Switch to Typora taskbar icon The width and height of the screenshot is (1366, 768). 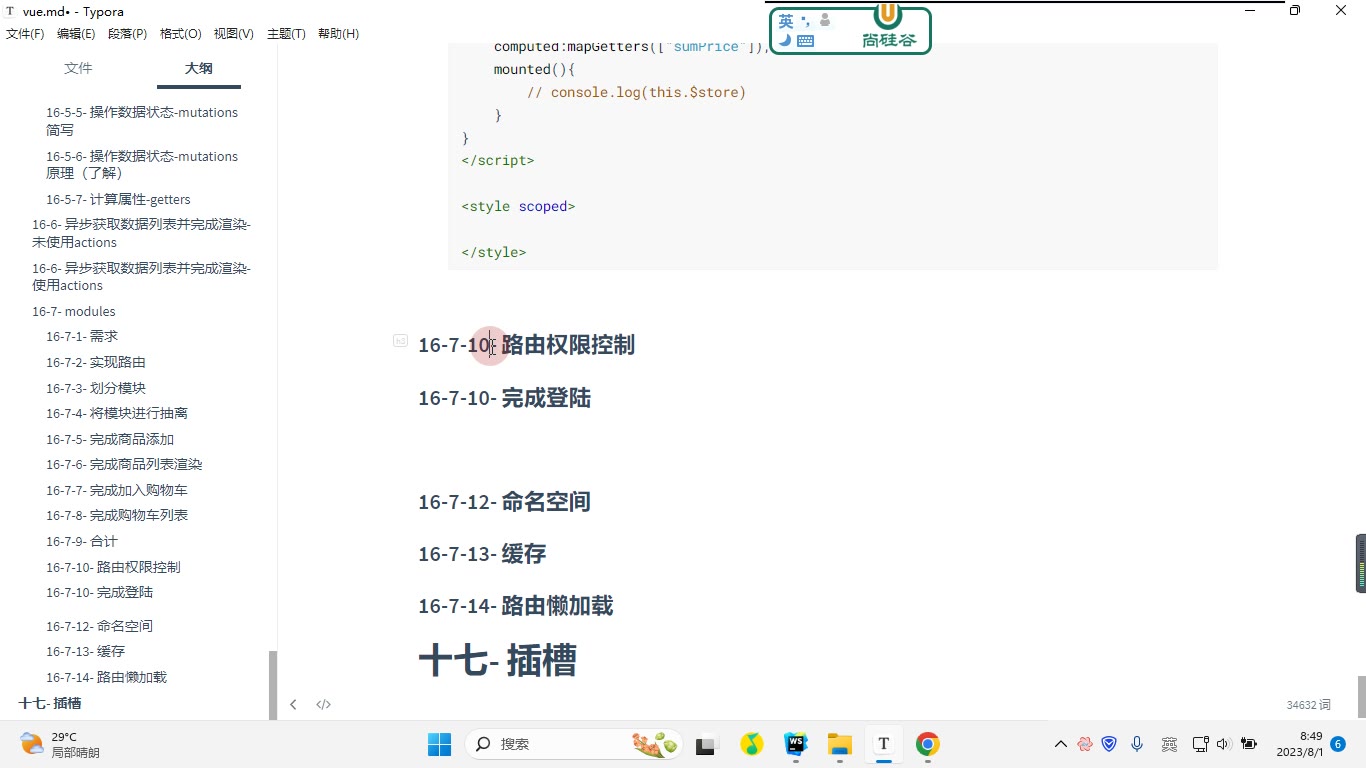pos(883,744)
